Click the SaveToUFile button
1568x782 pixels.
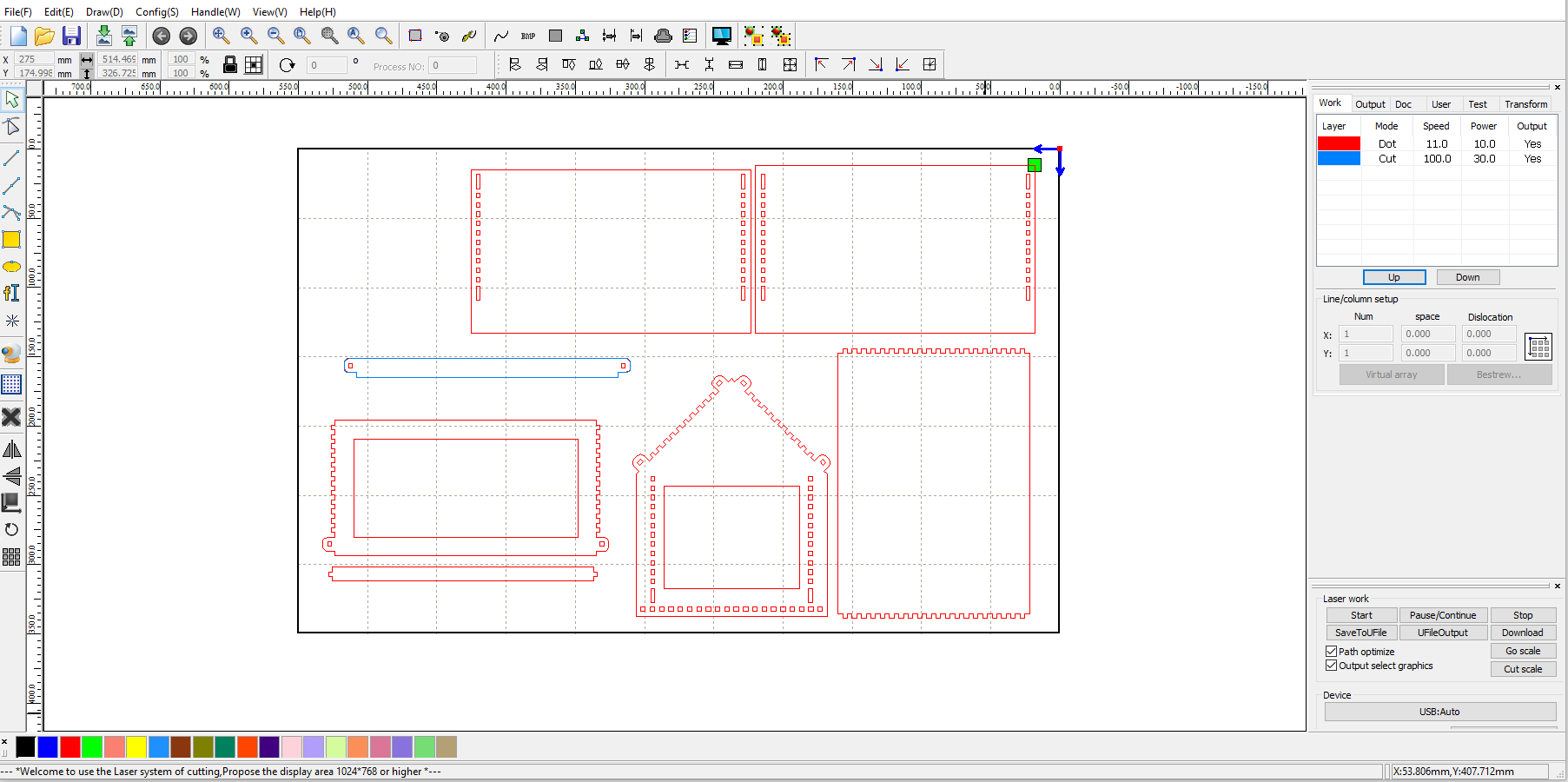point(1360,633)
